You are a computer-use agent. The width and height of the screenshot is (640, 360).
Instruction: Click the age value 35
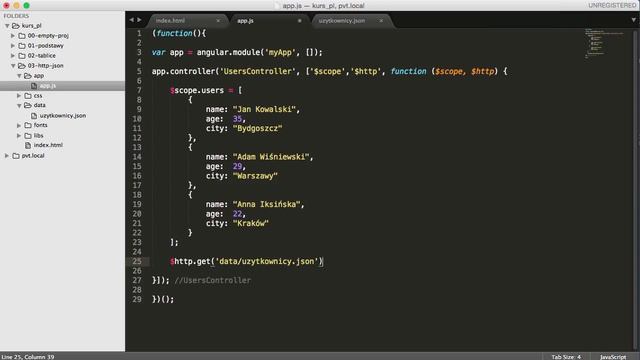237,119
